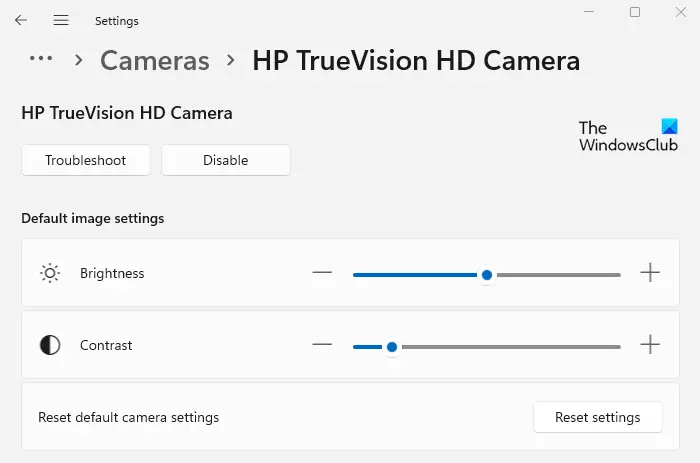Navigate to Cameras breadcrumb

[155, 61]
